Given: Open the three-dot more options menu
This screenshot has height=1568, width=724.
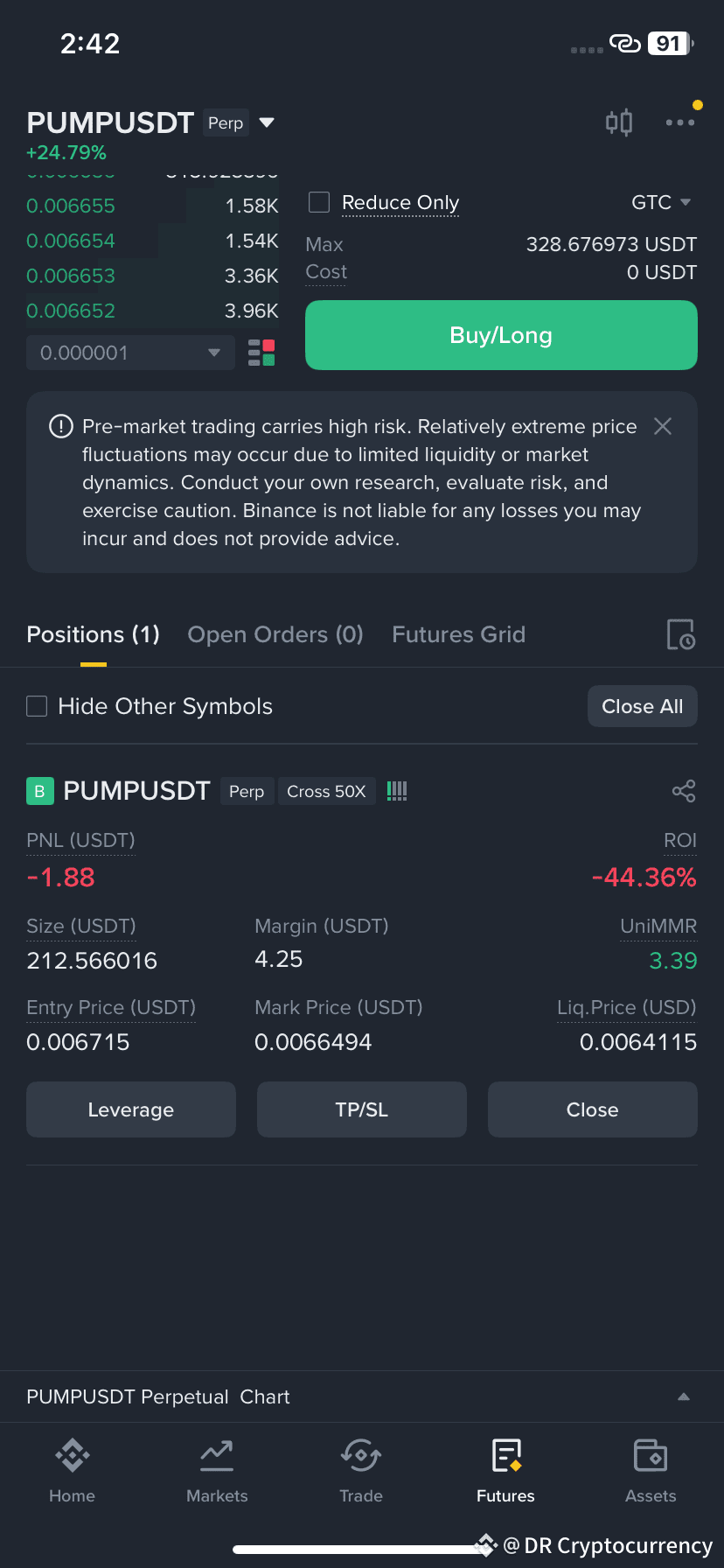Looking at the screenshot, I should 680,122.
